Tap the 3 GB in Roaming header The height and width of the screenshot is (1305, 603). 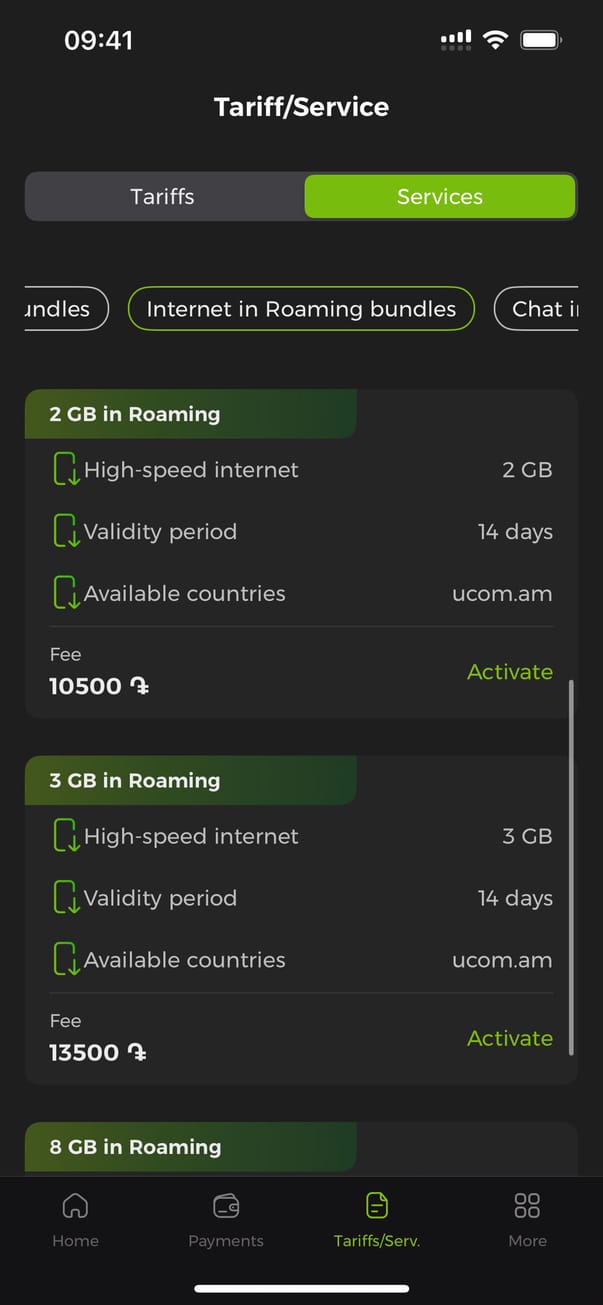click(135, 781)
